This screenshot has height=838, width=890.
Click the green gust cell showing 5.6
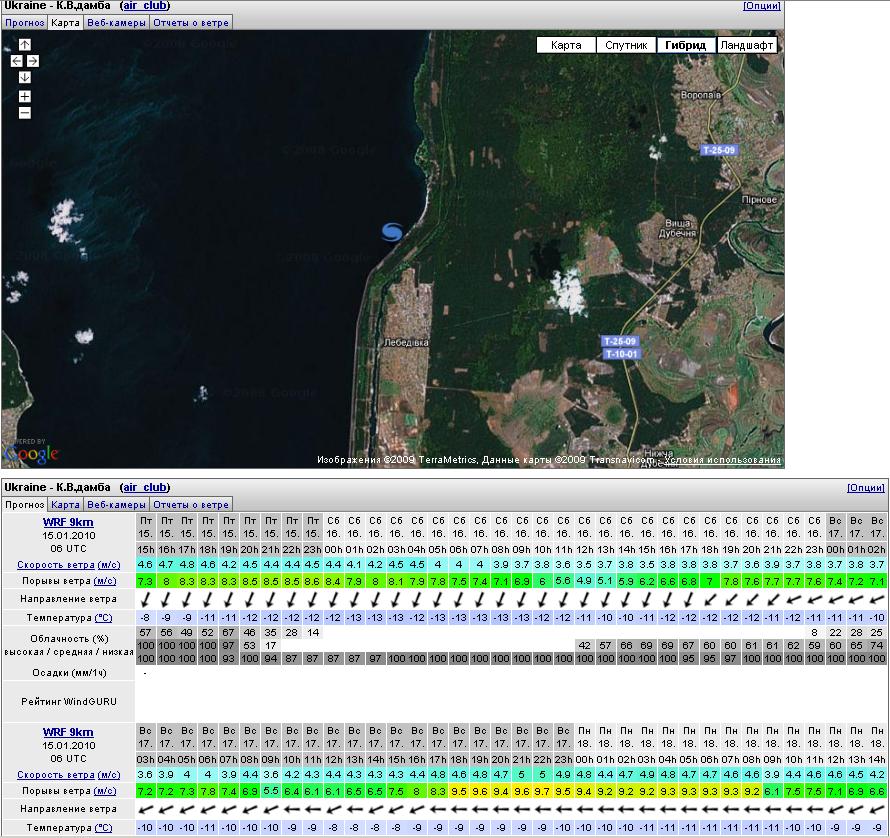(x=563, y=581)
